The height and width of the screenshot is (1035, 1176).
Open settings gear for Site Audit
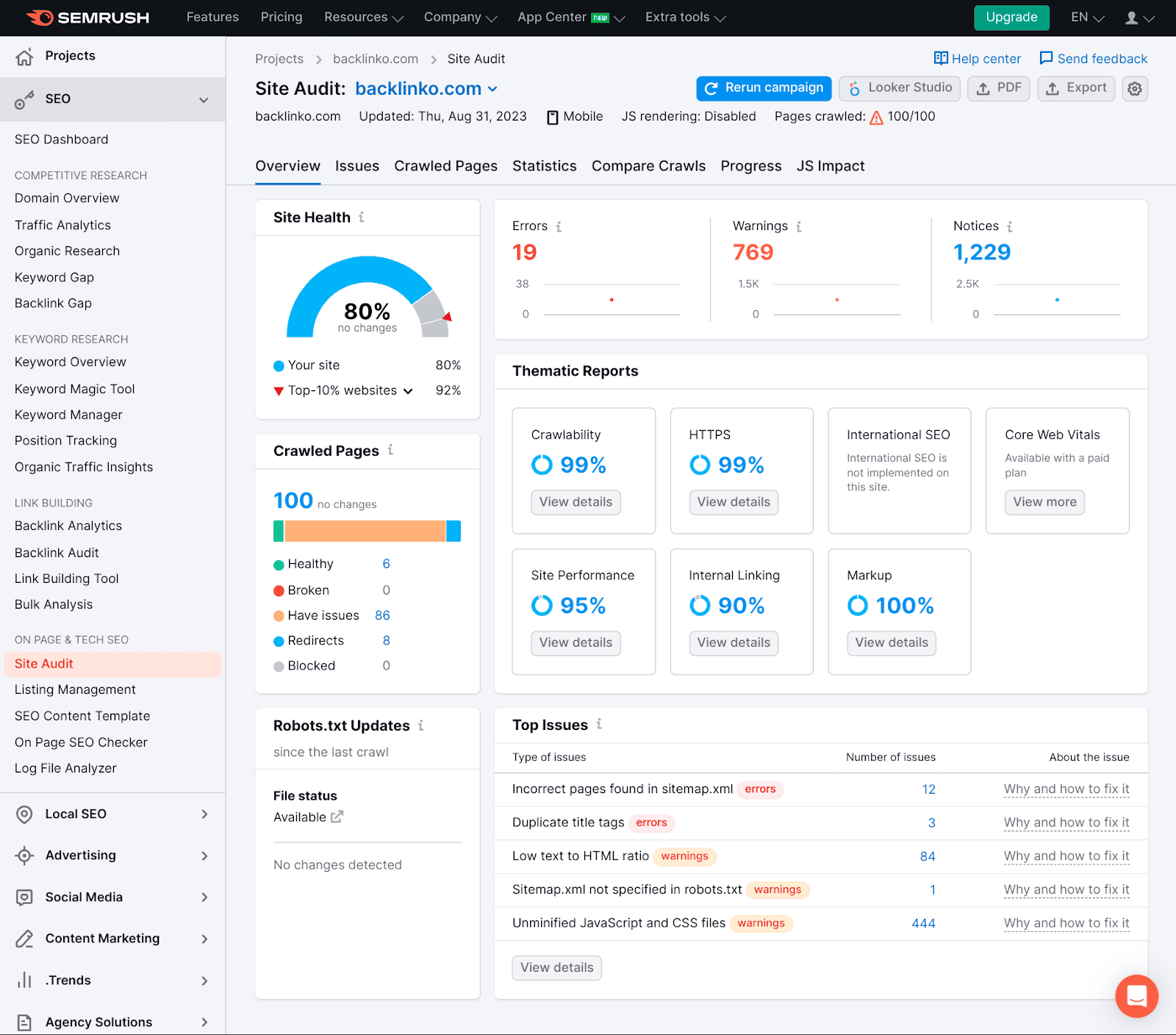pyautogui.click(x=1135, y=89)
